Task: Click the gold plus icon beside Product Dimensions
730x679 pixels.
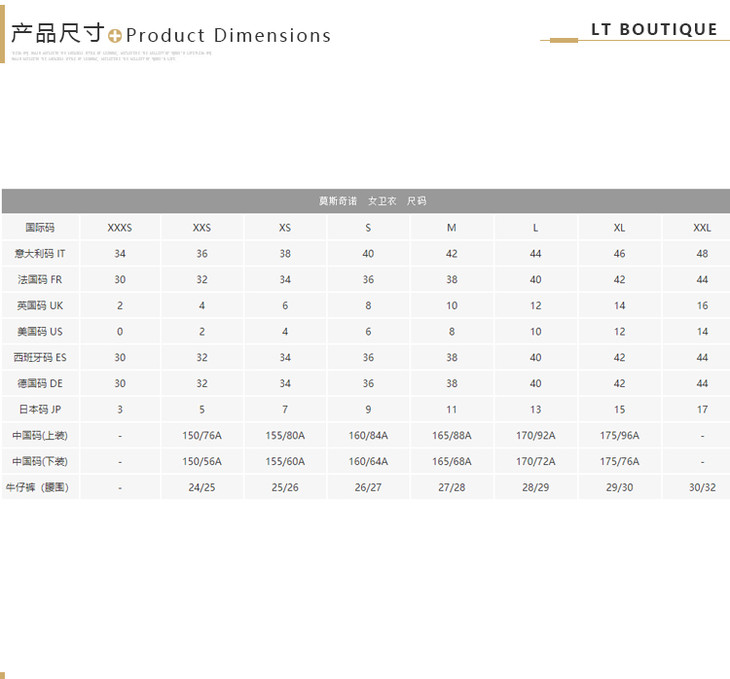Action: (115, 36)
